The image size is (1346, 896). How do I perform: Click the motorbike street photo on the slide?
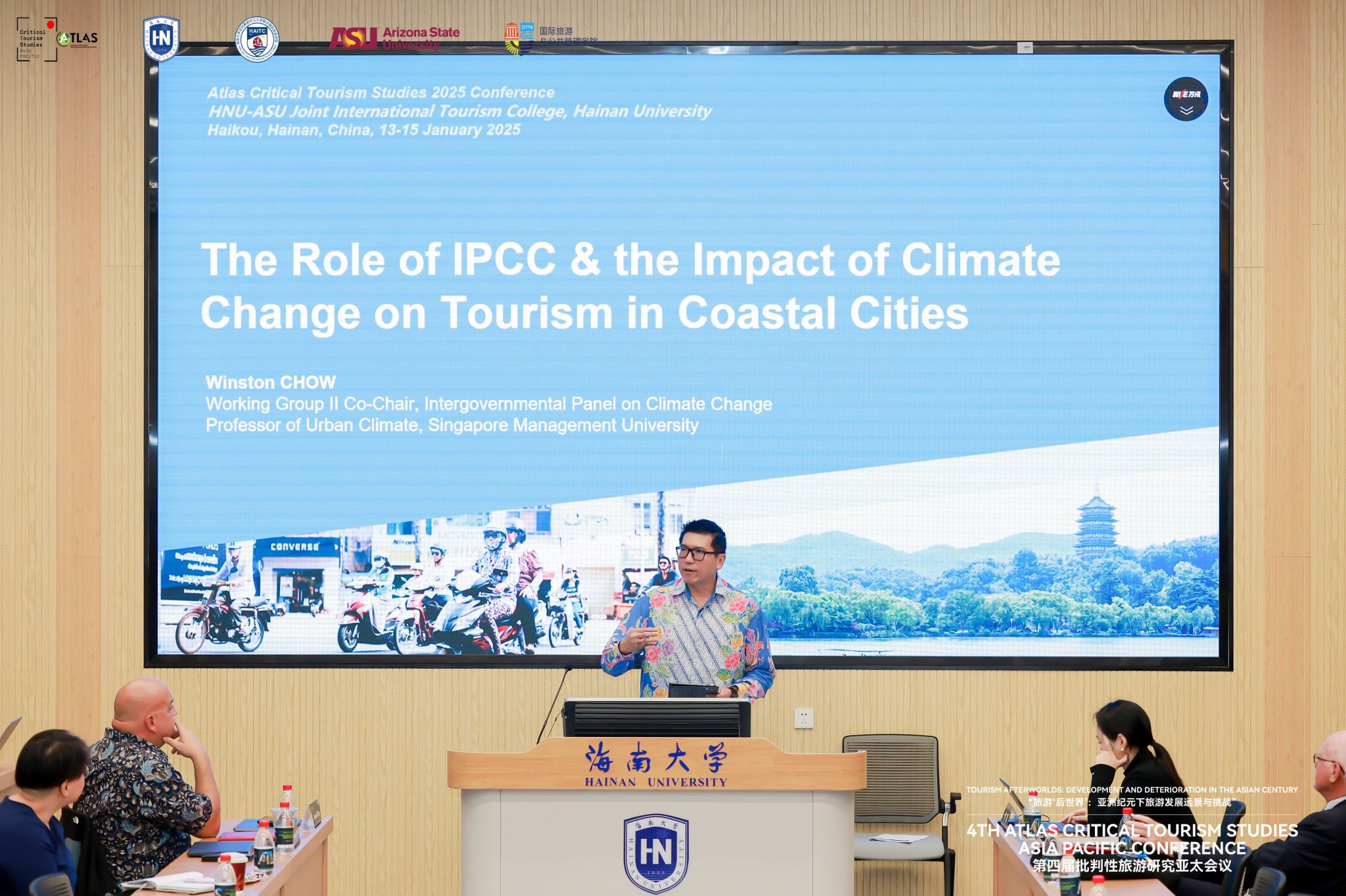pyautogui.click(x=394, y=591)
